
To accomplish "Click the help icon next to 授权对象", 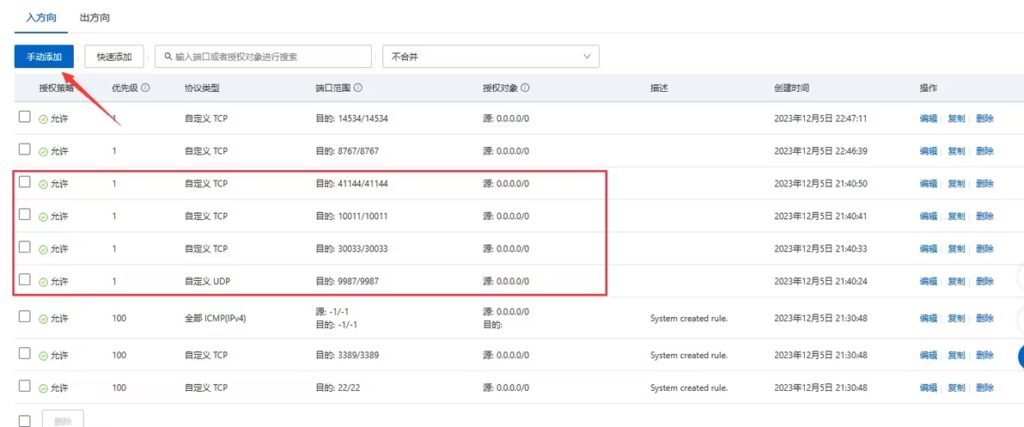I will [x=524, y=87].
